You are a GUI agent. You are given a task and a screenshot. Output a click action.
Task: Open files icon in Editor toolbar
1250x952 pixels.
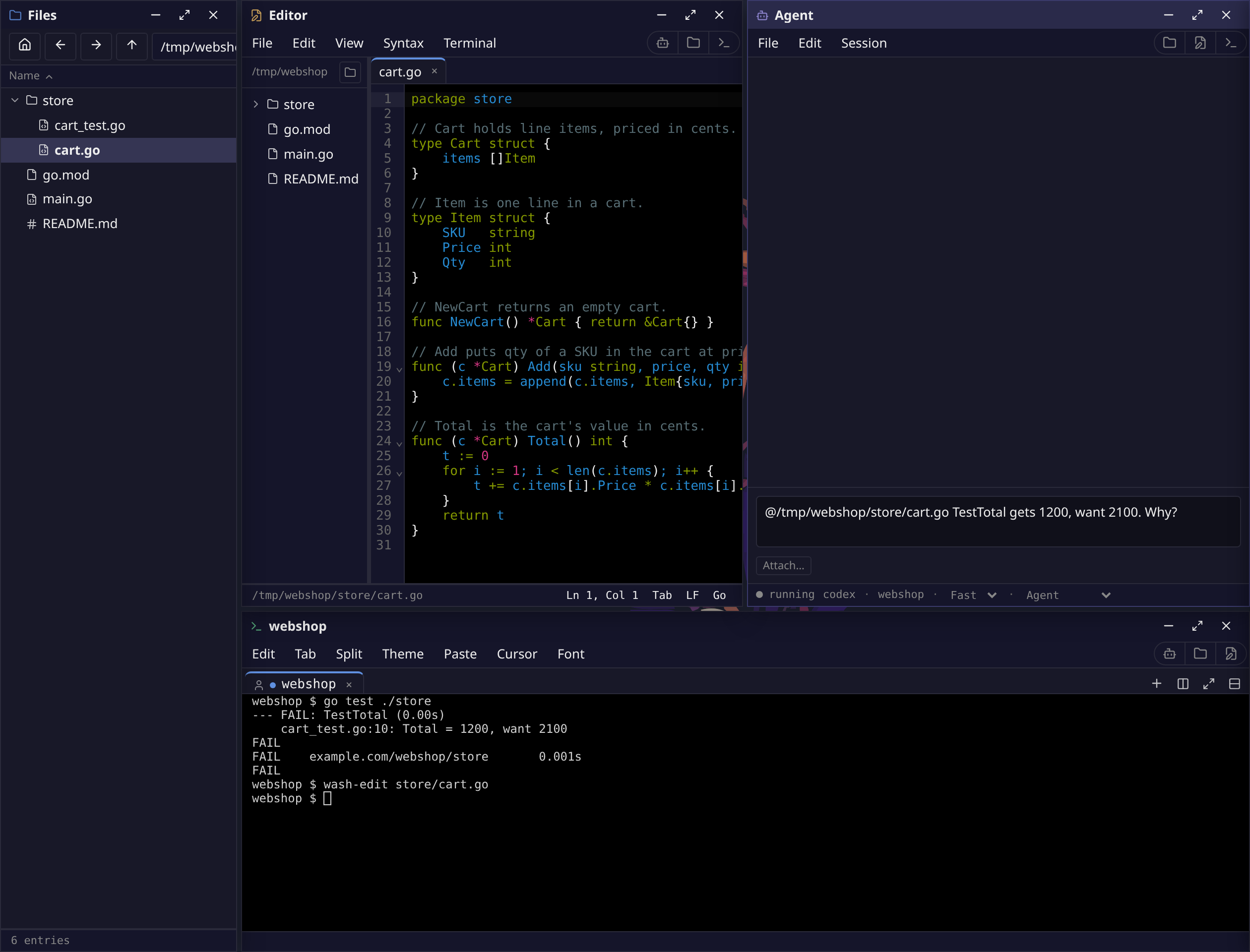pos(693,43)
